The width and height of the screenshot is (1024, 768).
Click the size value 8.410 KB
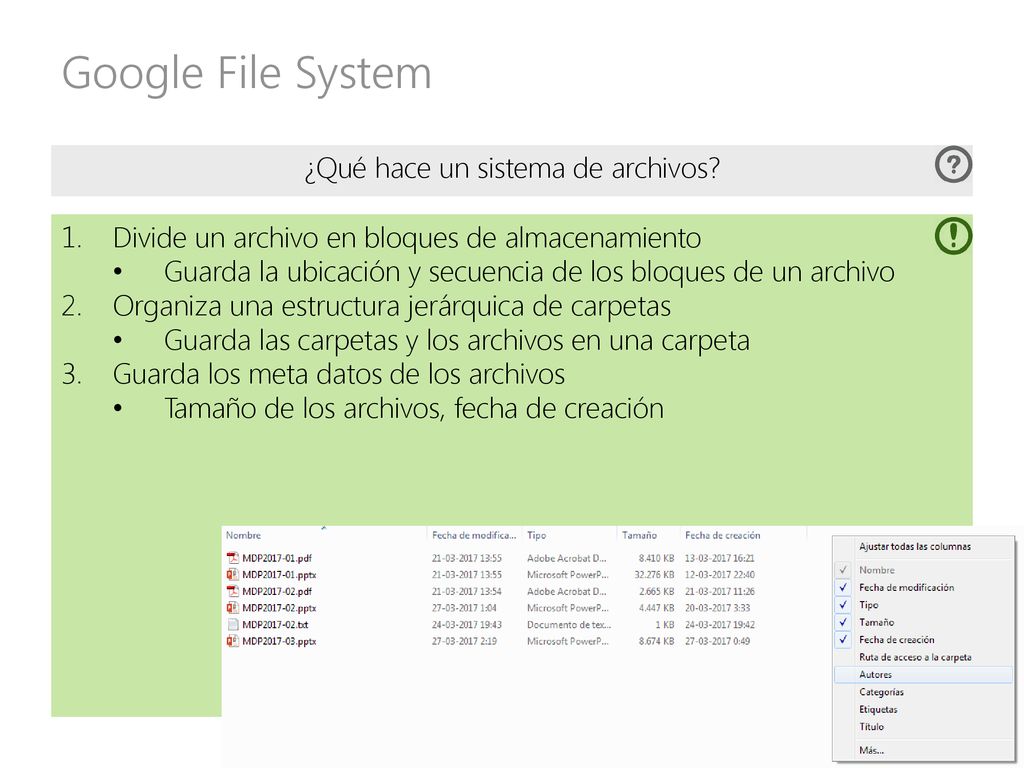(656, 558)
